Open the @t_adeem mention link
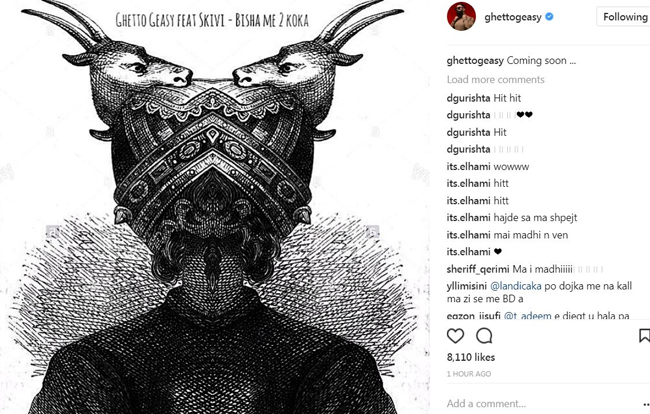650x414 pixels. point(527,316)
